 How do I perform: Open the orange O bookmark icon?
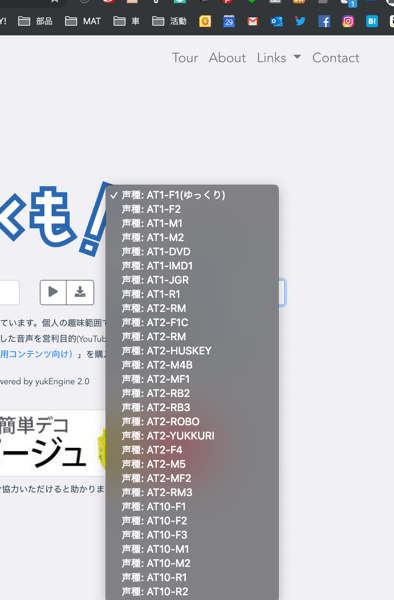point(205,21)
